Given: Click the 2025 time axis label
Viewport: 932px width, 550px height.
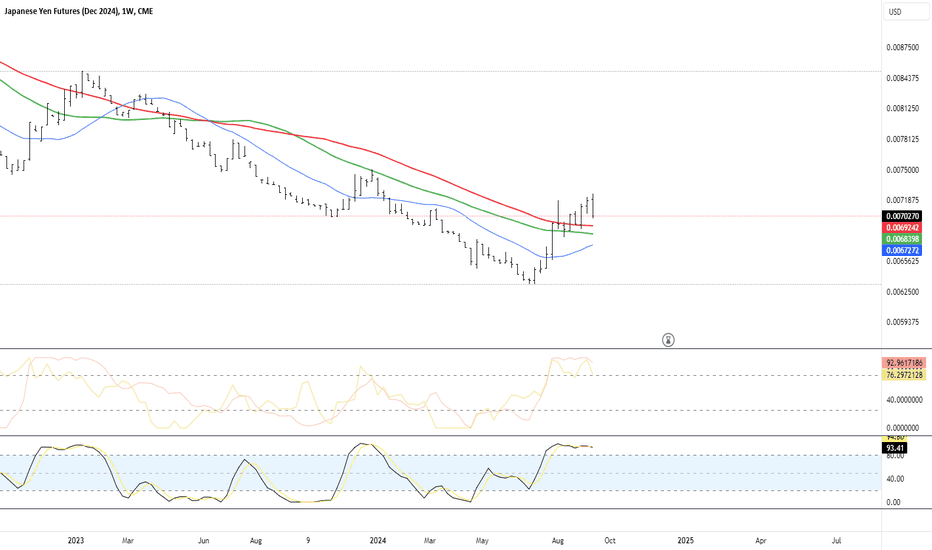Looking at the screenshot, I should pyautogui.click(x=685, y=540).
